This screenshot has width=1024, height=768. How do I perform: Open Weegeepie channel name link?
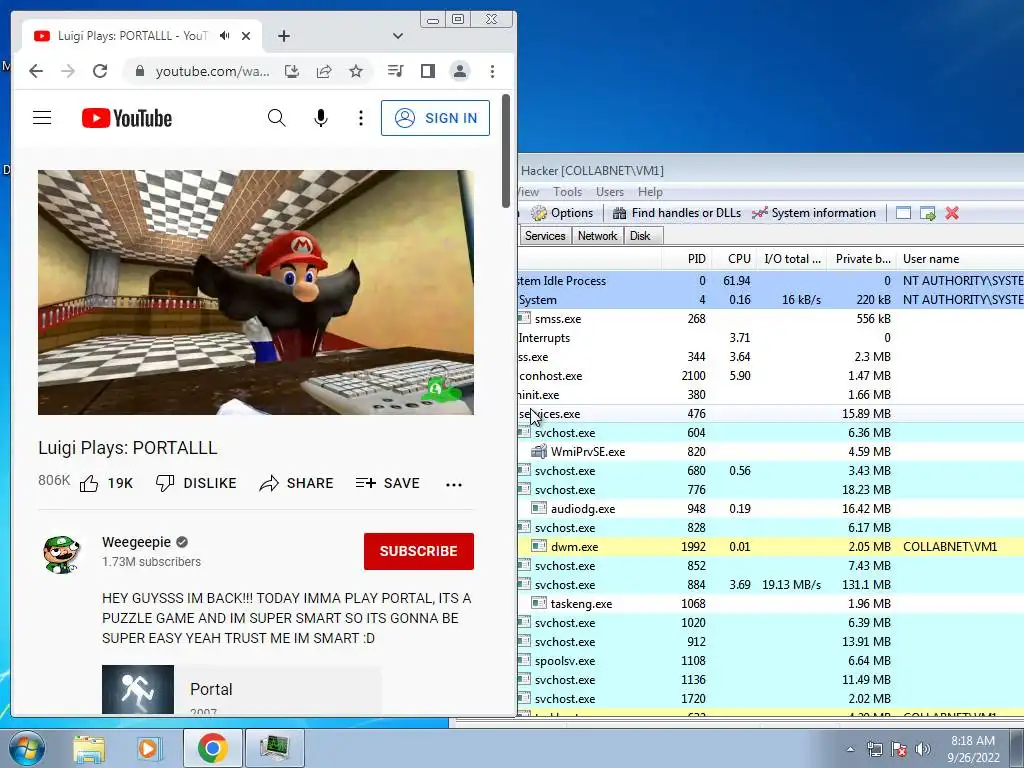pyautogui.click(x=136, y=542)
